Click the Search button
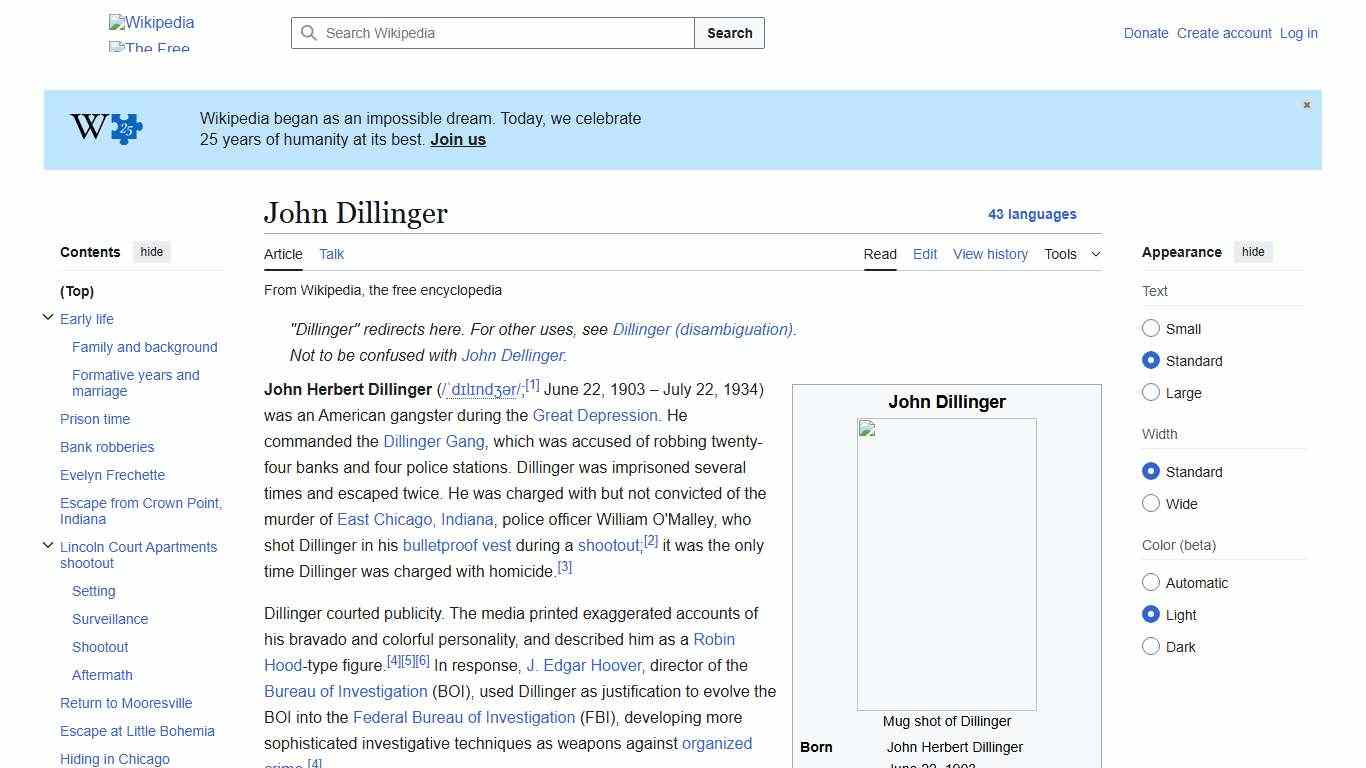Screen dimensions: 1366x768 pyautogui.click(x=729, y=33)
